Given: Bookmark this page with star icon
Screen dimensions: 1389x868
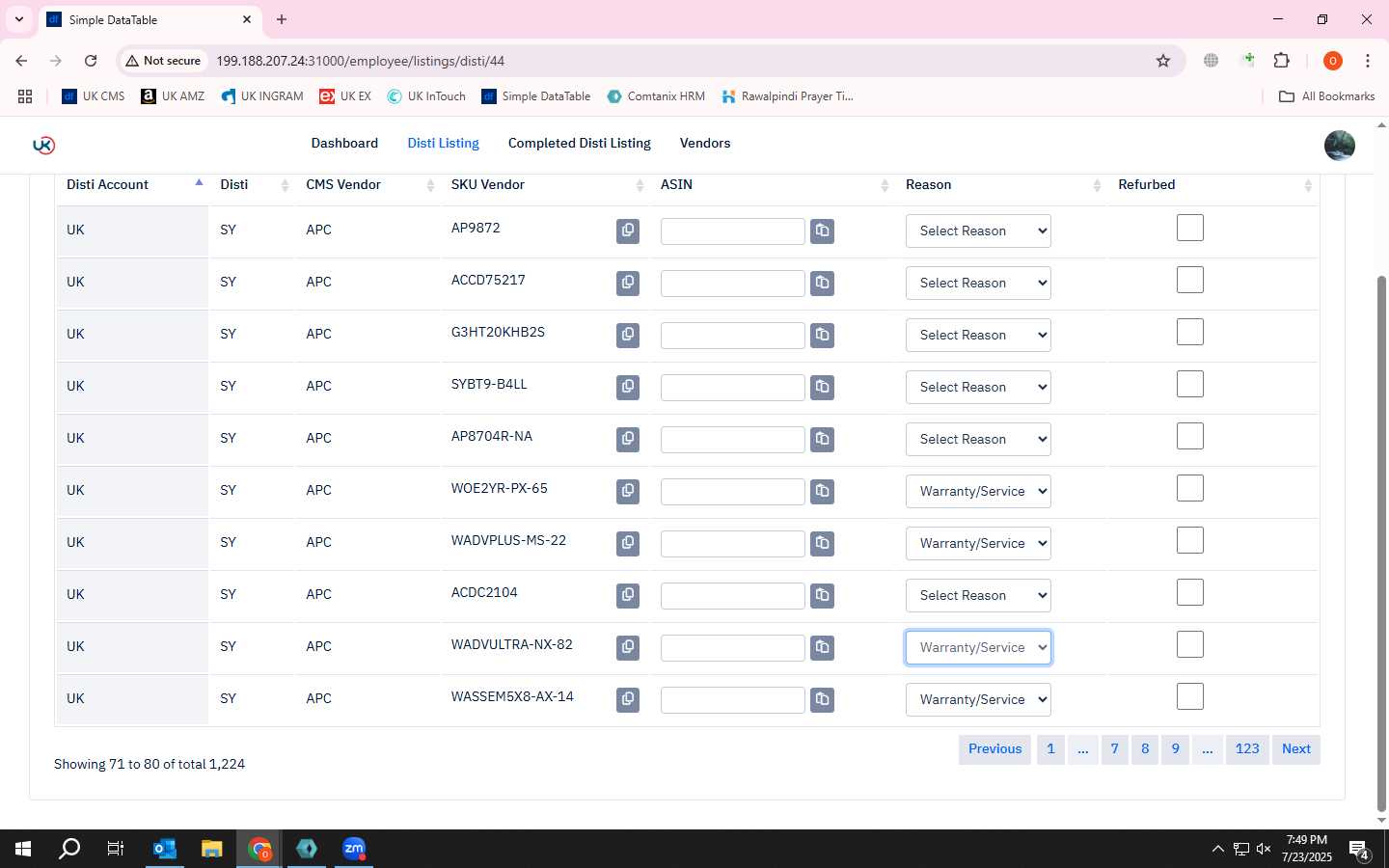Looking at the screenshot, I should 1163,61.
